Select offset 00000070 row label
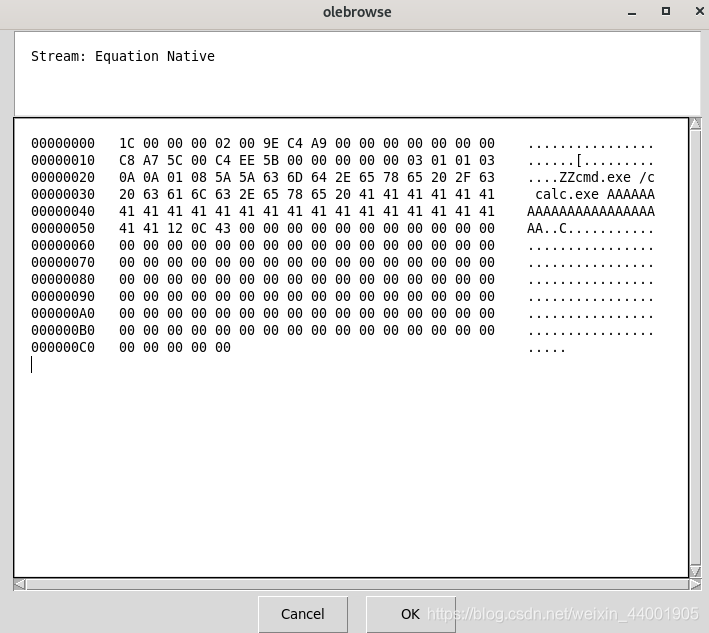709x633 pixels. (x=63, y=262)
